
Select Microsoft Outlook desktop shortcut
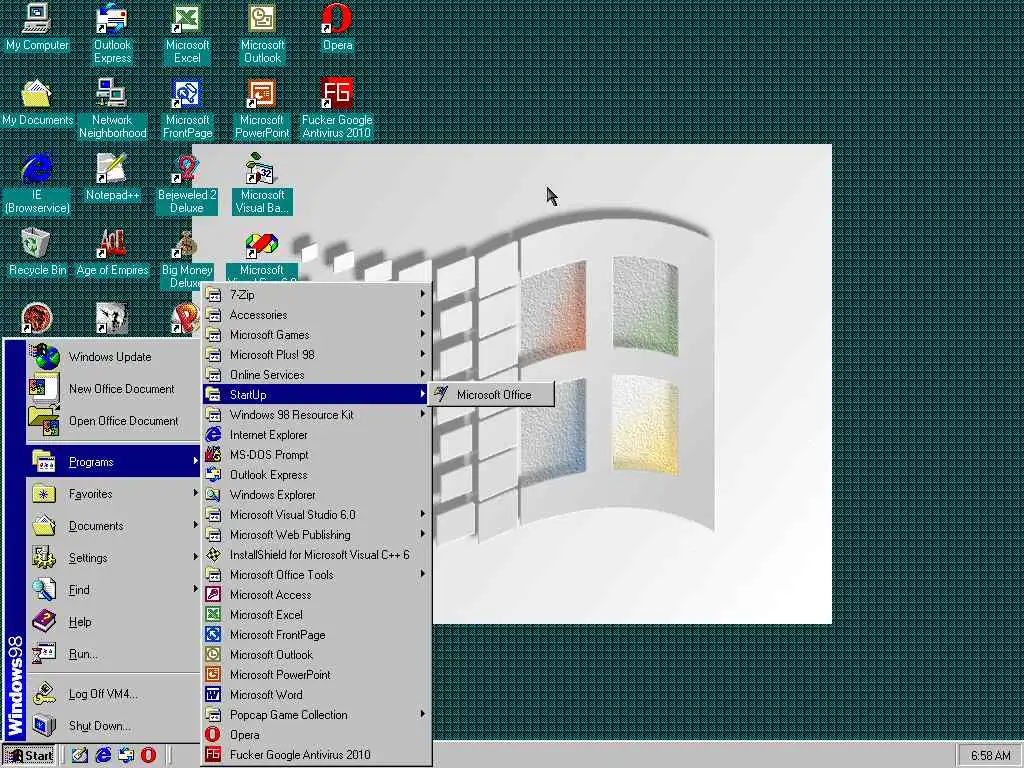click(262, 34)
